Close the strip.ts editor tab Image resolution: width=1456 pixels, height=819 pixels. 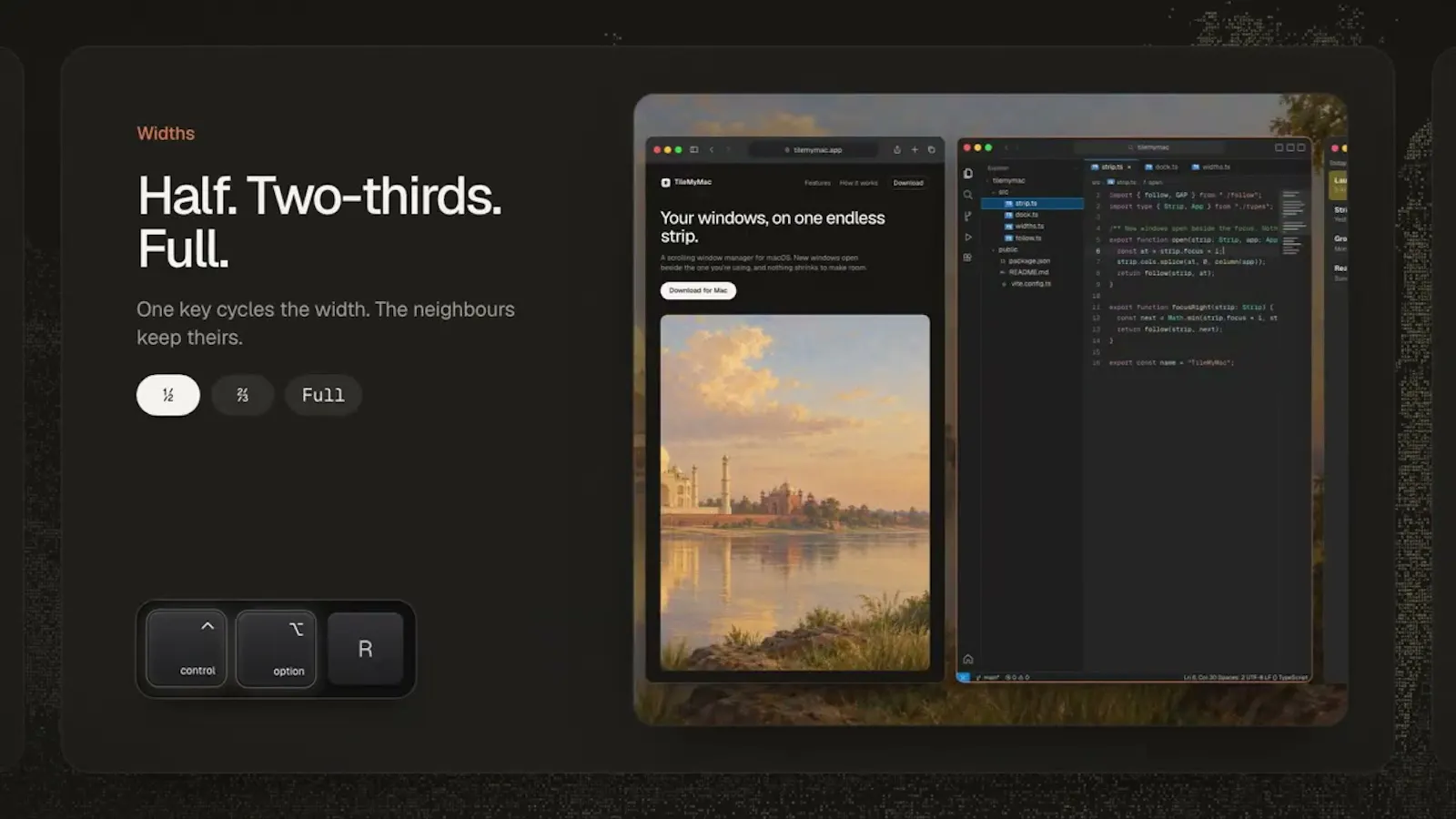(x=1129, y=167)
